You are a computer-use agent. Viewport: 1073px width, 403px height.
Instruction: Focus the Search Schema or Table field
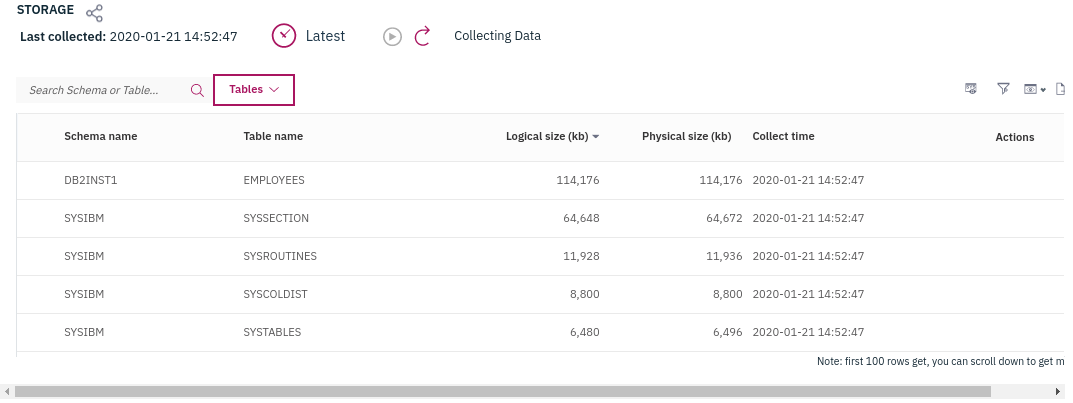[x=102, y=90]
